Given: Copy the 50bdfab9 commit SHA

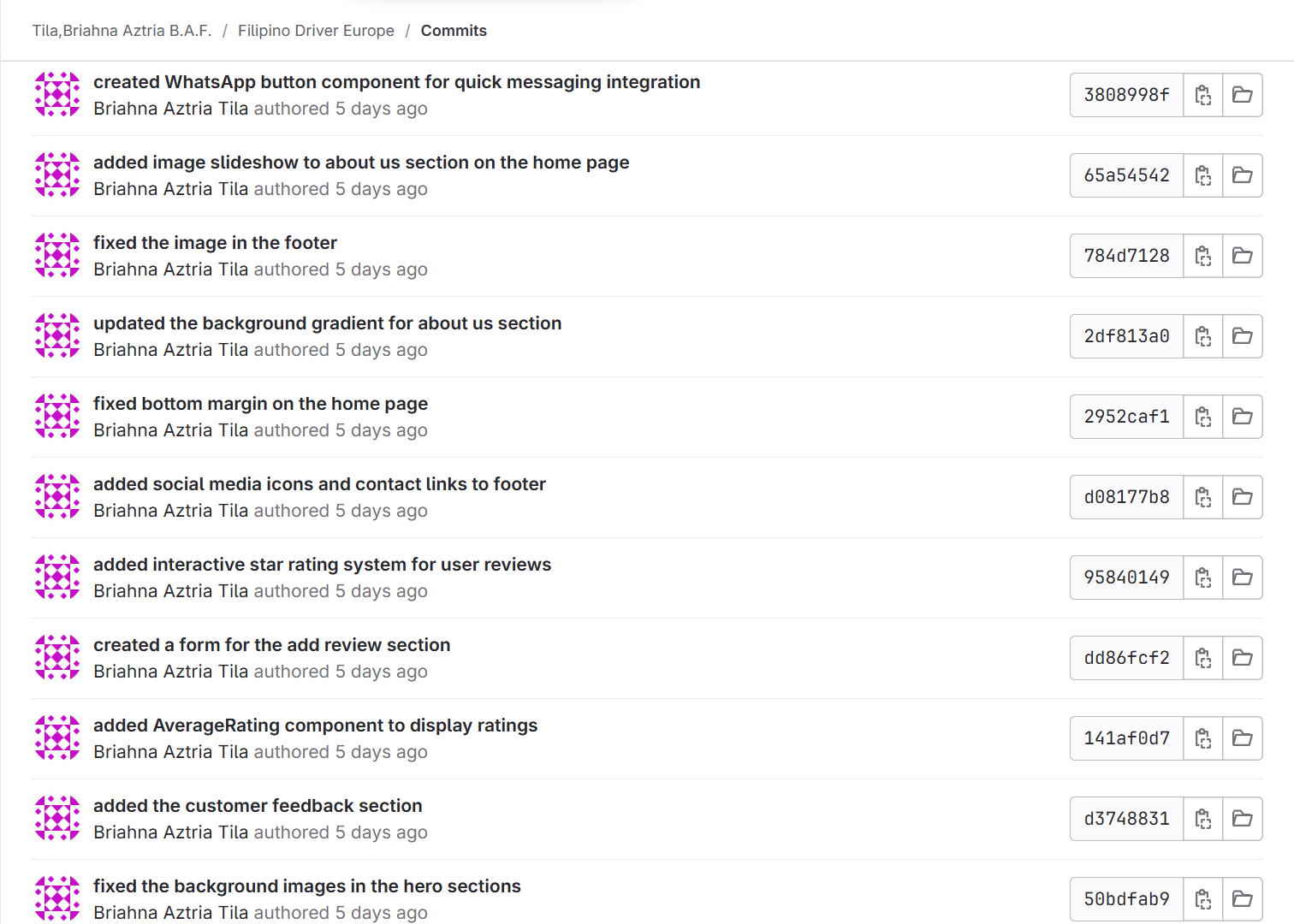Looking at the screenshot, I should pos(1202,899).
